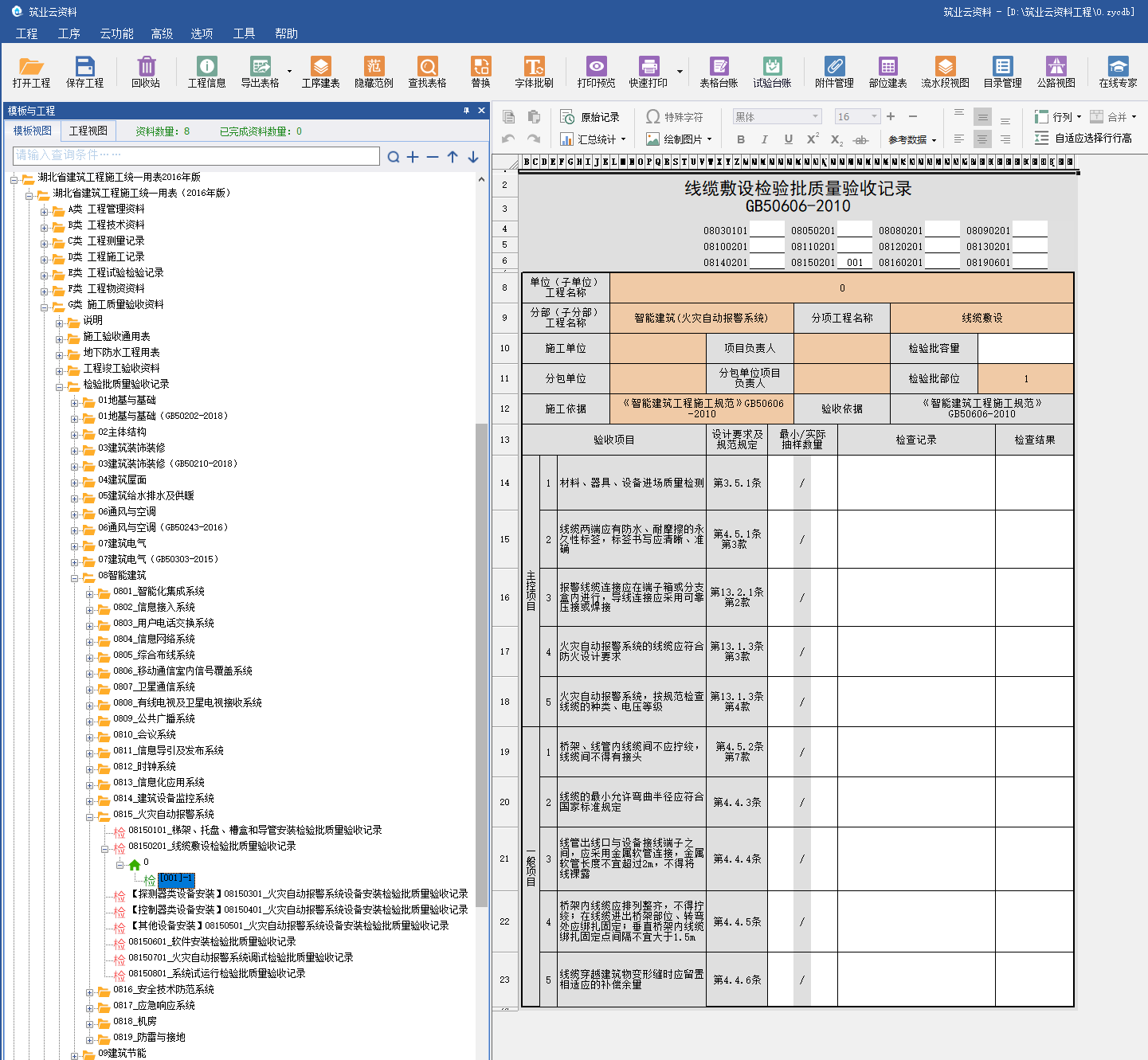The width and height of the screenshot is (1148, 1060).
Task: Click the 隐藏范例 icon
Action: (374, 72)
